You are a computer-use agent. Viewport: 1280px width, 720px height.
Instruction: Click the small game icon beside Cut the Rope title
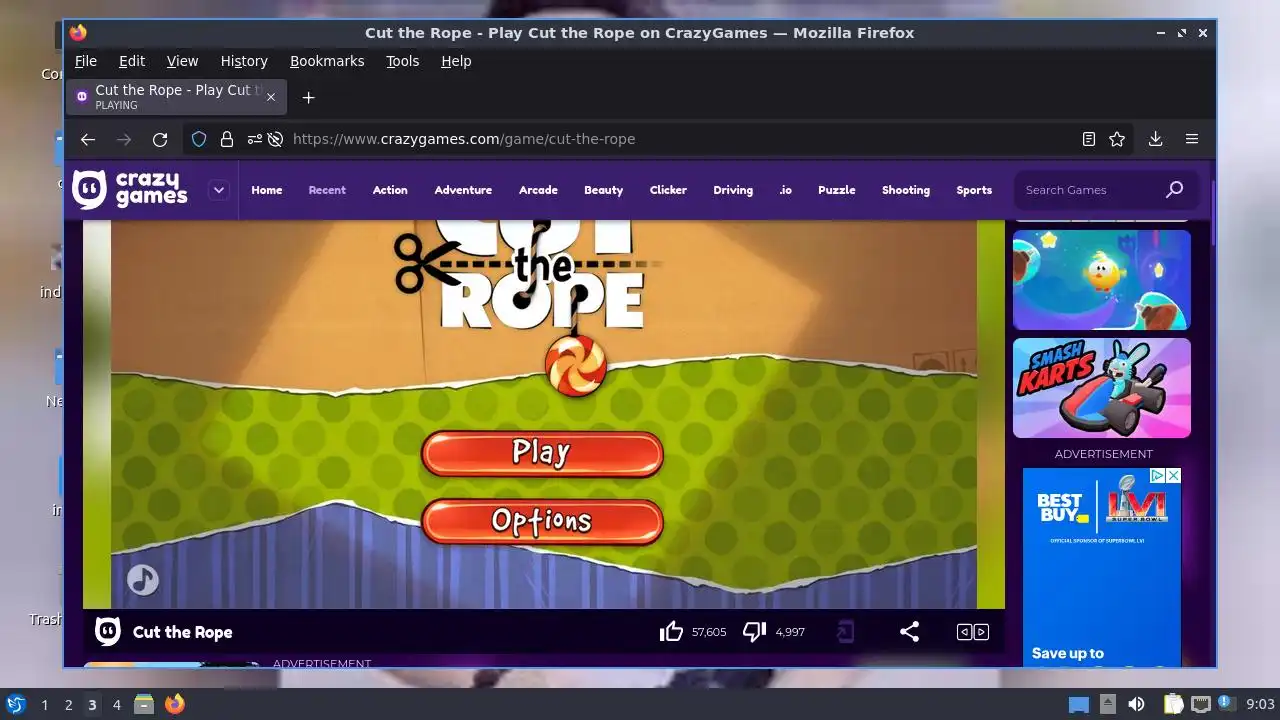click(108, 632)
